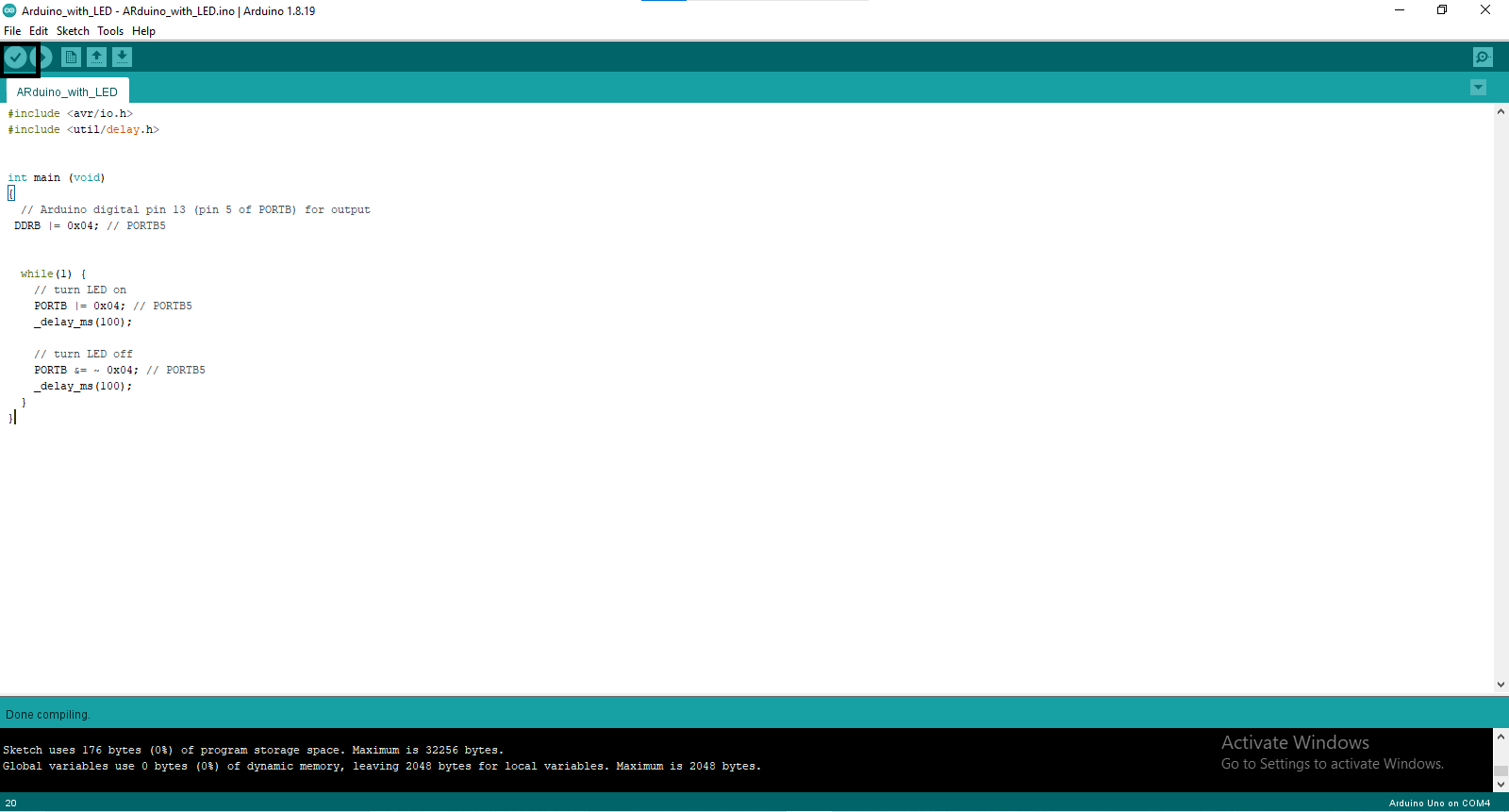This screenshot has height=812, width=1509.
Task: Open the Help menu
Action: (x=143, y=31)
